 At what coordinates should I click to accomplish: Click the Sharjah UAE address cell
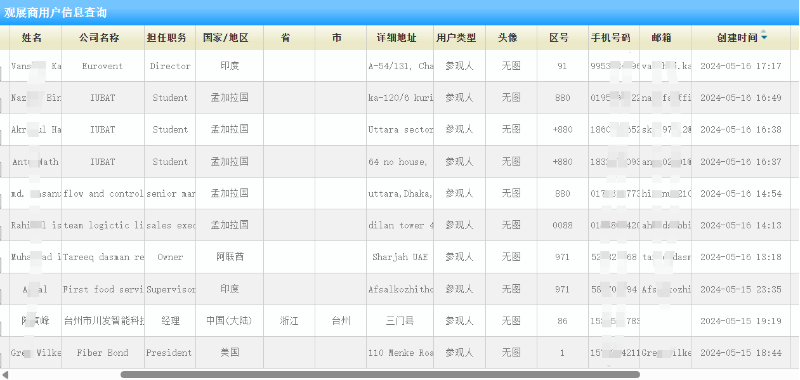tap(400, 257)
